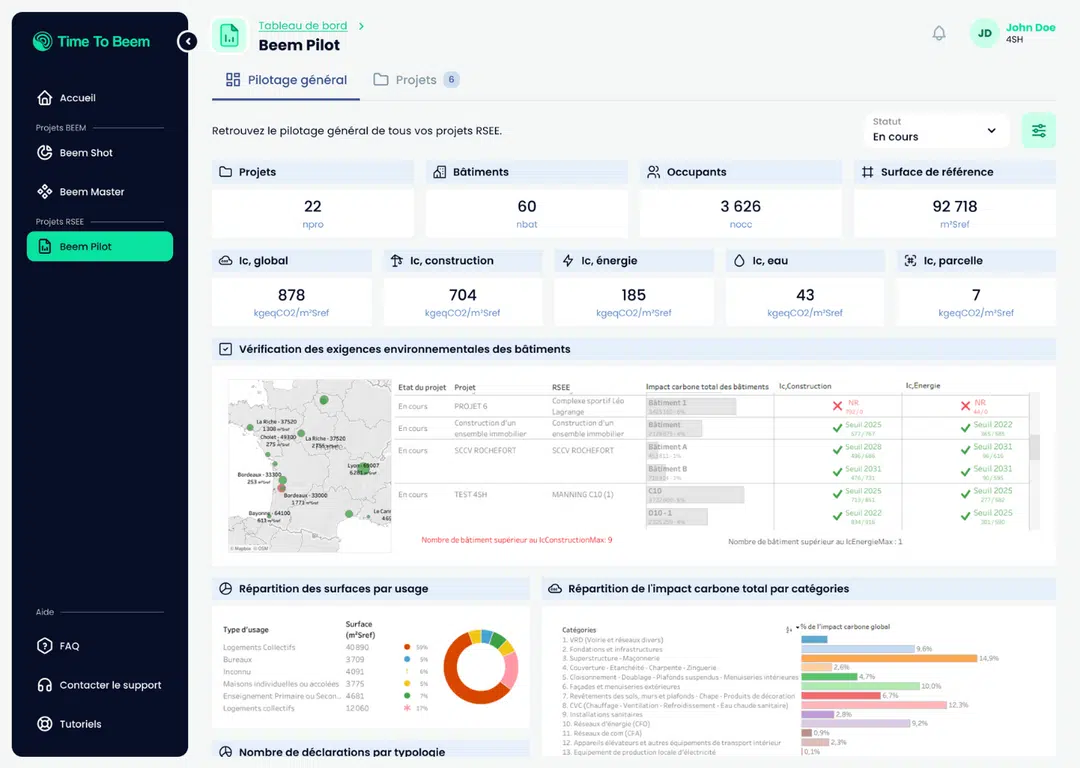Click the breadcrumb chevron after Tableau de bord
The height and width of the screenshot is (768, 1080).
coord(361,26)
